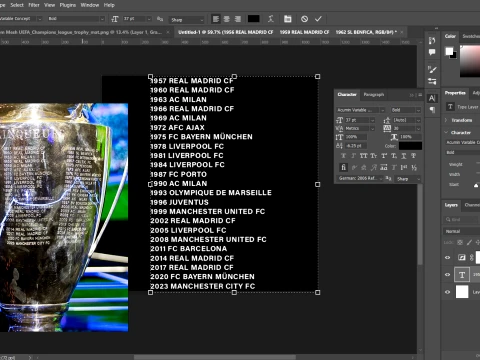Click the Character panel icon in dock
Viewport: 480px width, 360px height.
(432, 98)
